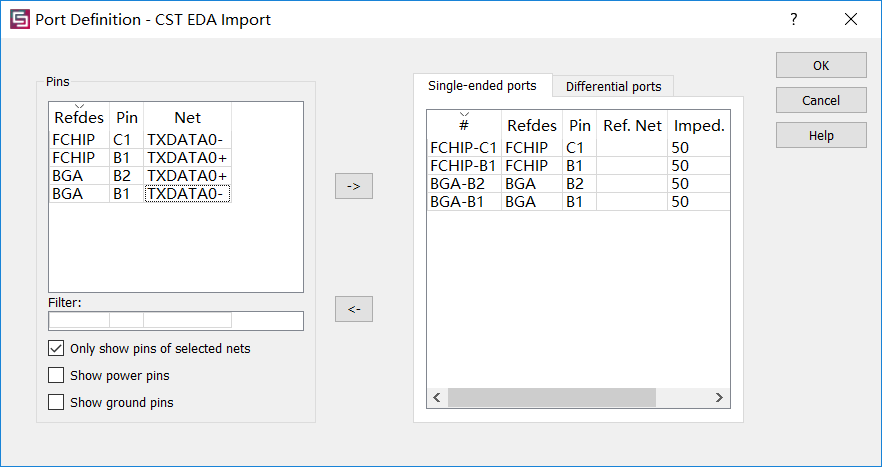This screenshot has width=882, height=467.
Task: Click the Filter input field
Action: coord(176,321)
